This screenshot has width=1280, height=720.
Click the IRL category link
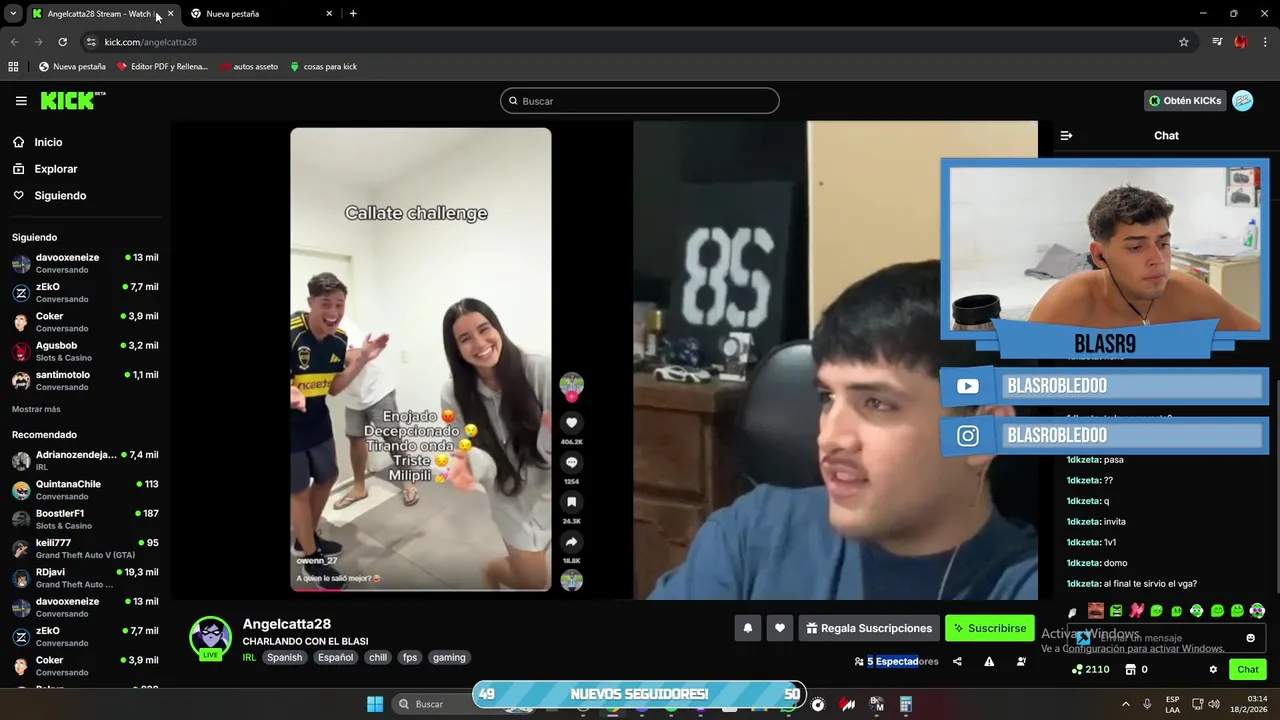point(249,657)
